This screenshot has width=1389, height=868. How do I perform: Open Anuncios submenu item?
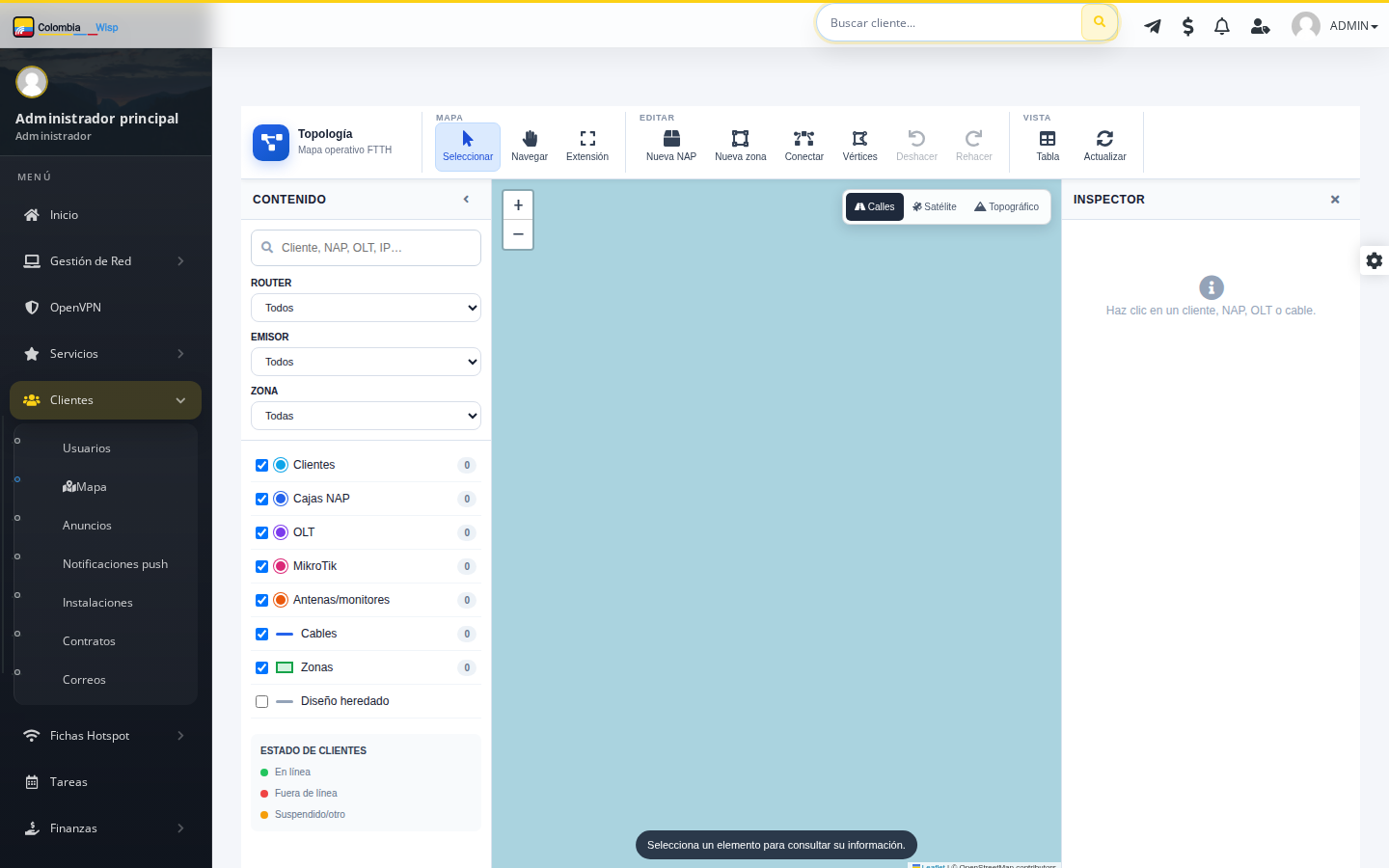87,526
